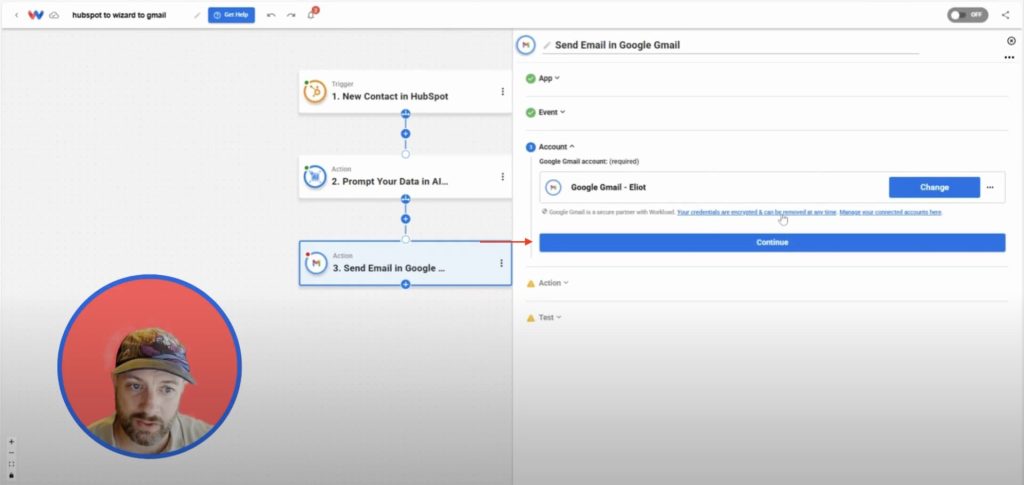1024x485 pixels.
Task: Collapse the Account section
Action: pyautogui.click(x=556, y=147)
